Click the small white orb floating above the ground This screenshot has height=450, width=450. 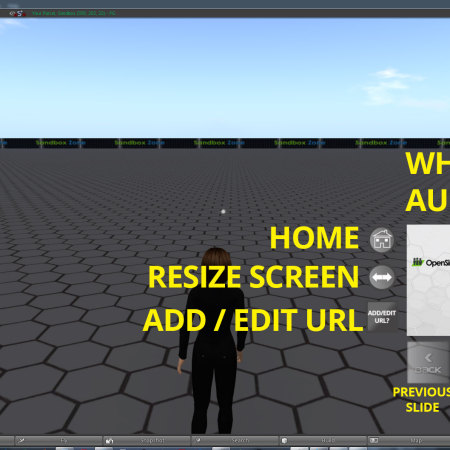pyautogui.click(x=223, y=211)
